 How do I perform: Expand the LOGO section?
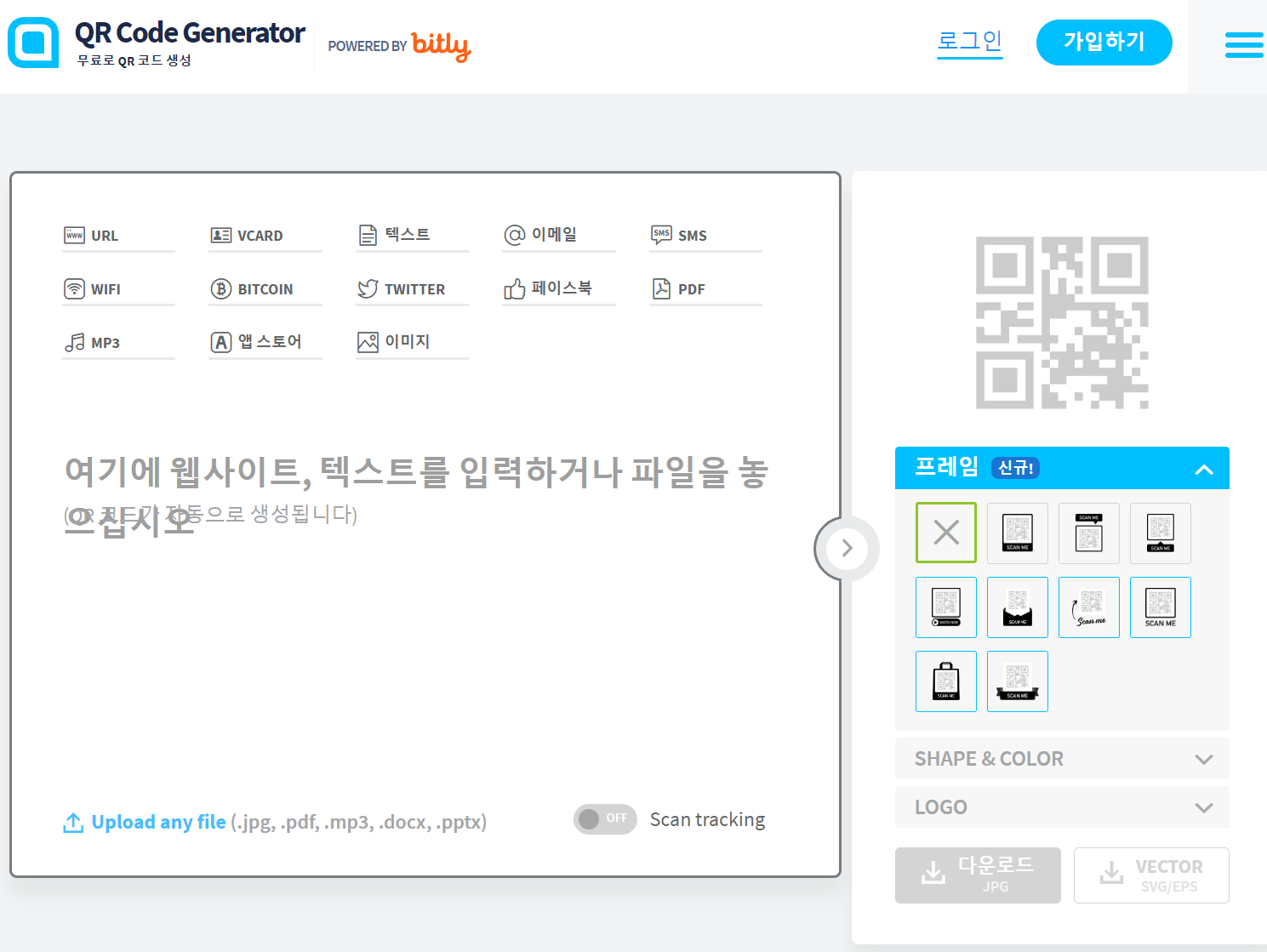1061,807
